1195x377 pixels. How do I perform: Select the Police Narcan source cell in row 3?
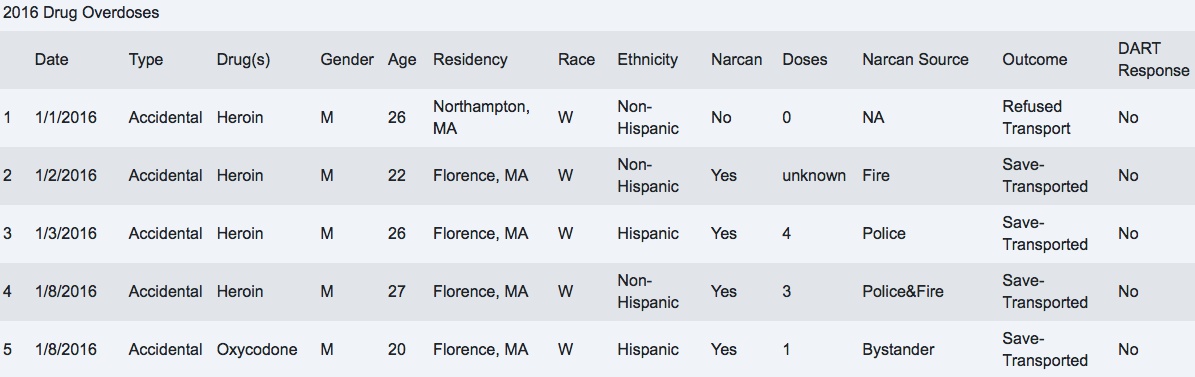coord(883,233)
